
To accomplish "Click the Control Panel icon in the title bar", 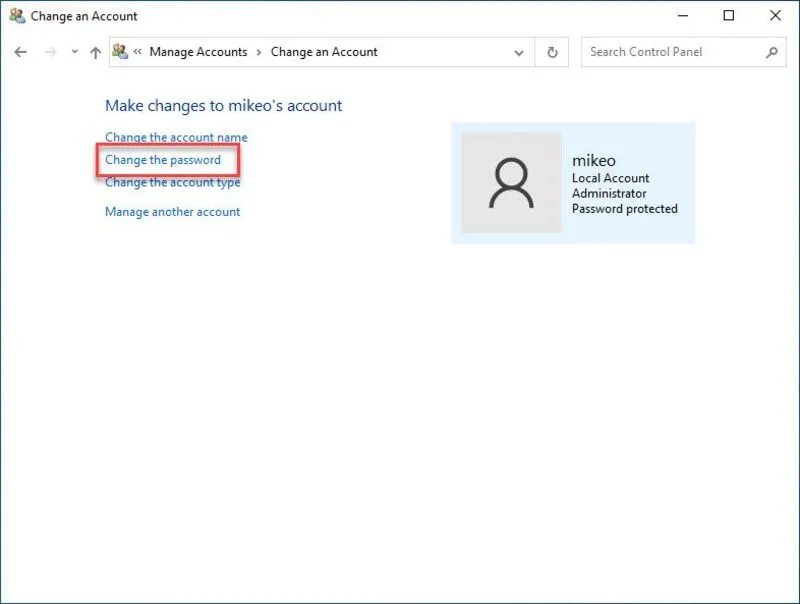I will [x=16, y=16].
